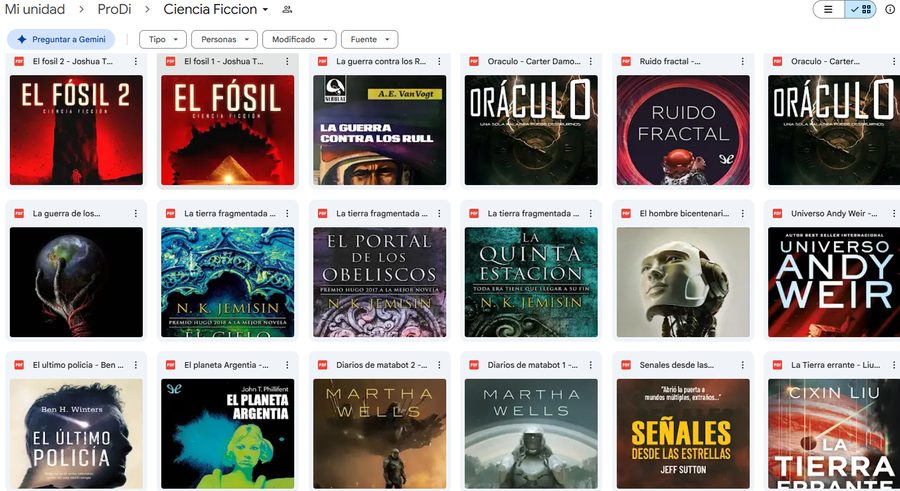Image resolution: width=900 pixels, height=491 pixels.
Task: Switch to grid layout view
Action: [x=860, y=9]
